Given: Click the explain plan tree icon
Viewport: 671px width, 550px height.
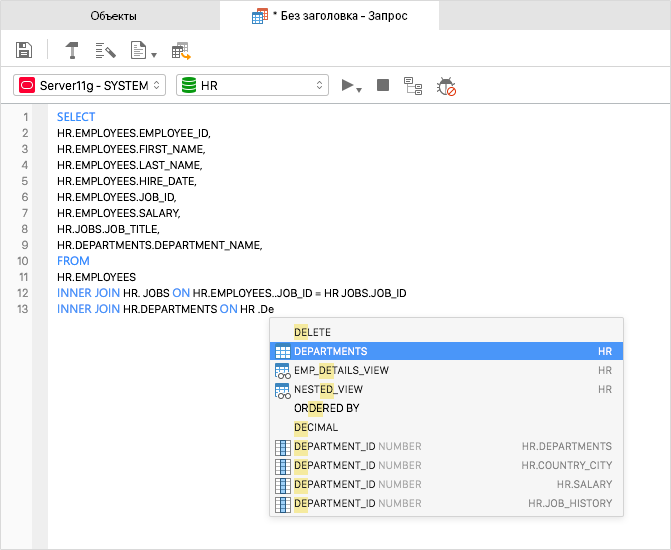Looking at the screenshot, I should [413, 87].
